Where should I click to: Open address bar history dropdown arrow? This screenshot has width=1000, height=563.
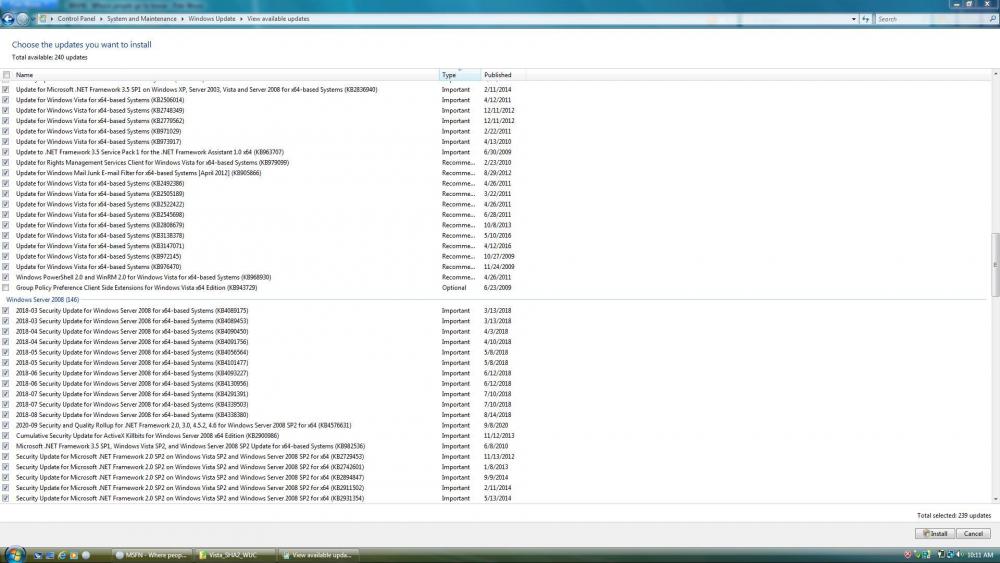854,19
